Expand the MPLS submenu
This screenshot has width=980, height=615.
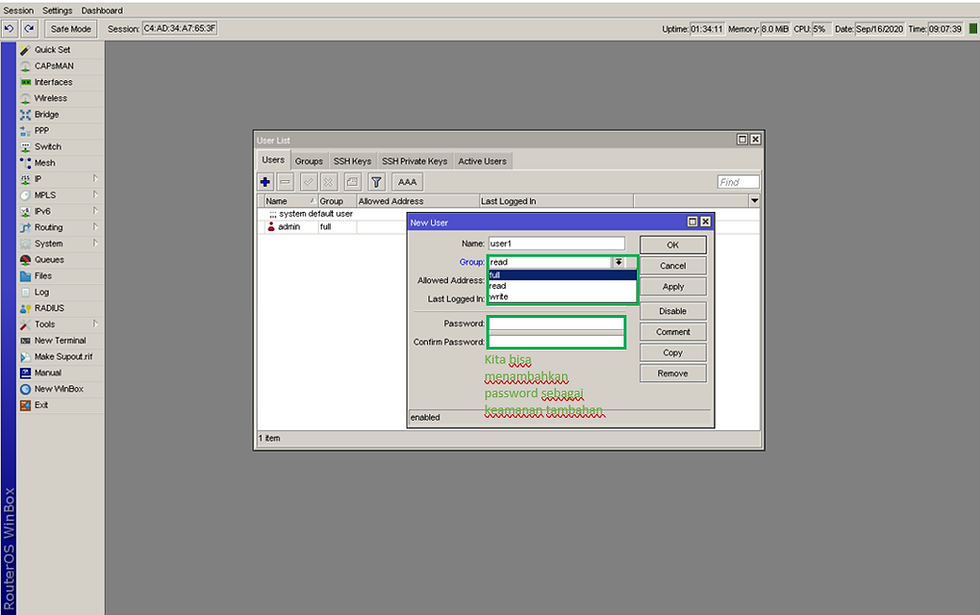tap(60, 196)
